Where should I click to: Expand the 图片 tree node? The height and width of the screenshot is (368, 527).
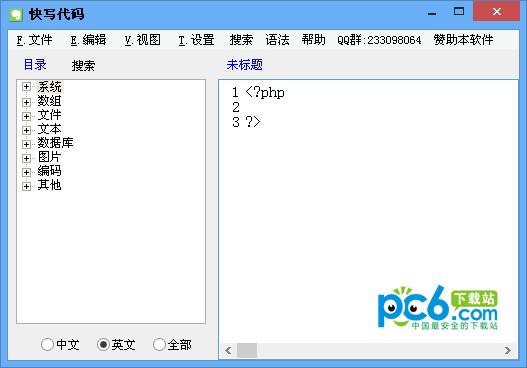26,158
